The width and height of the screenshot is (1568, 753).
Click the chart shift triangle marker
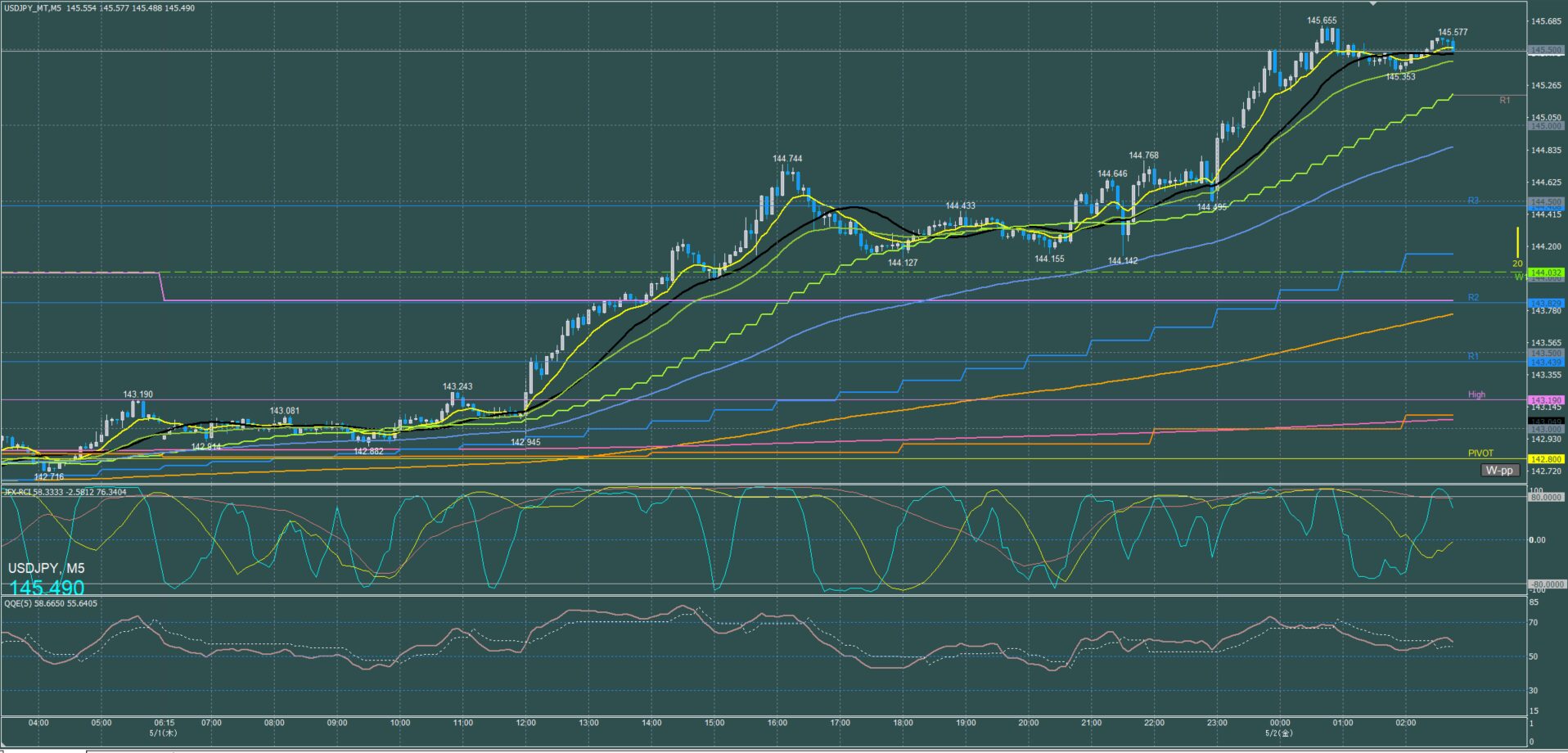click(1373, 3)
